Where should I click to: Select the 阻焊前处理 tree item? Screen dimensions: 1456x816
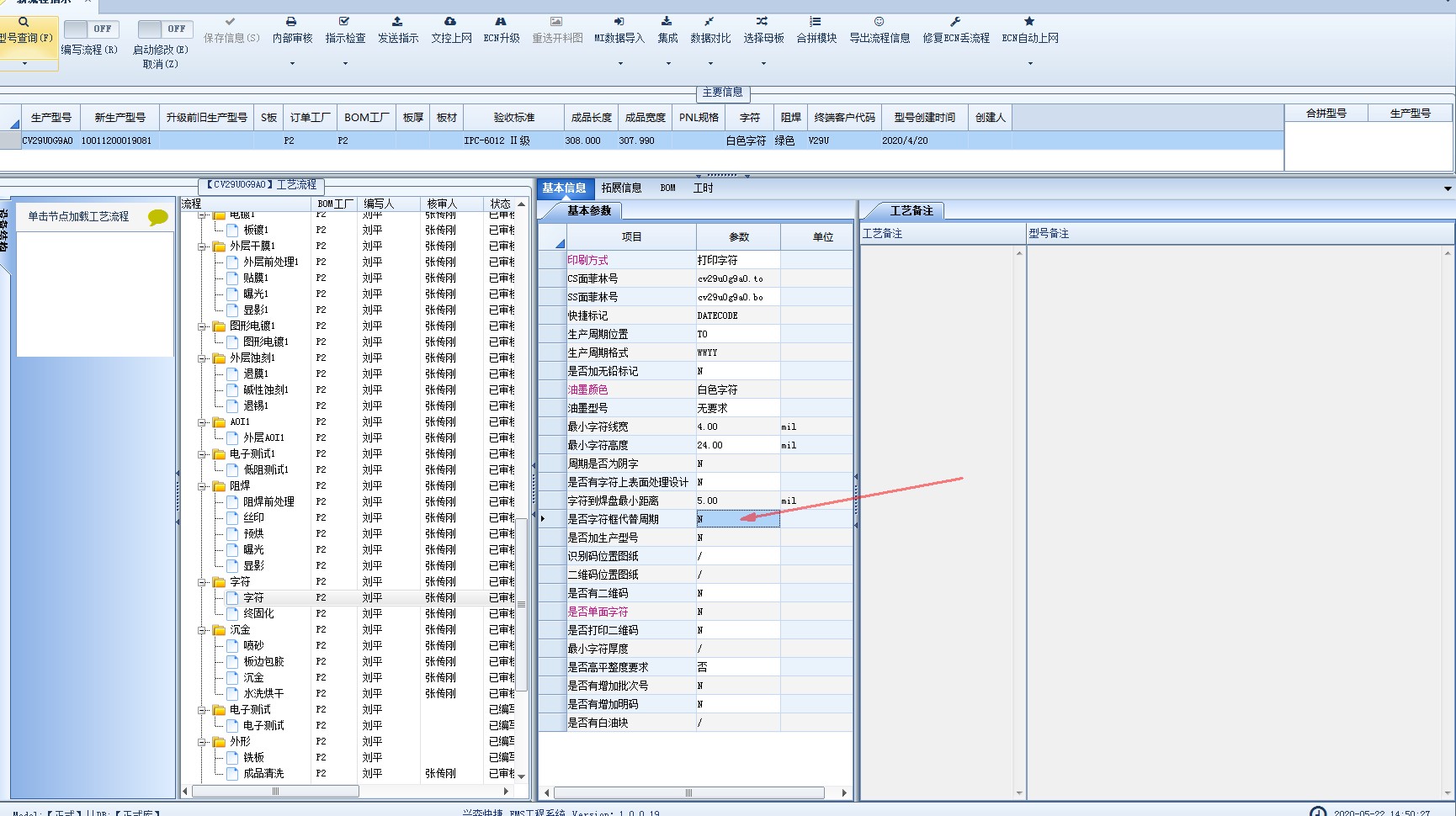point(268,502)
